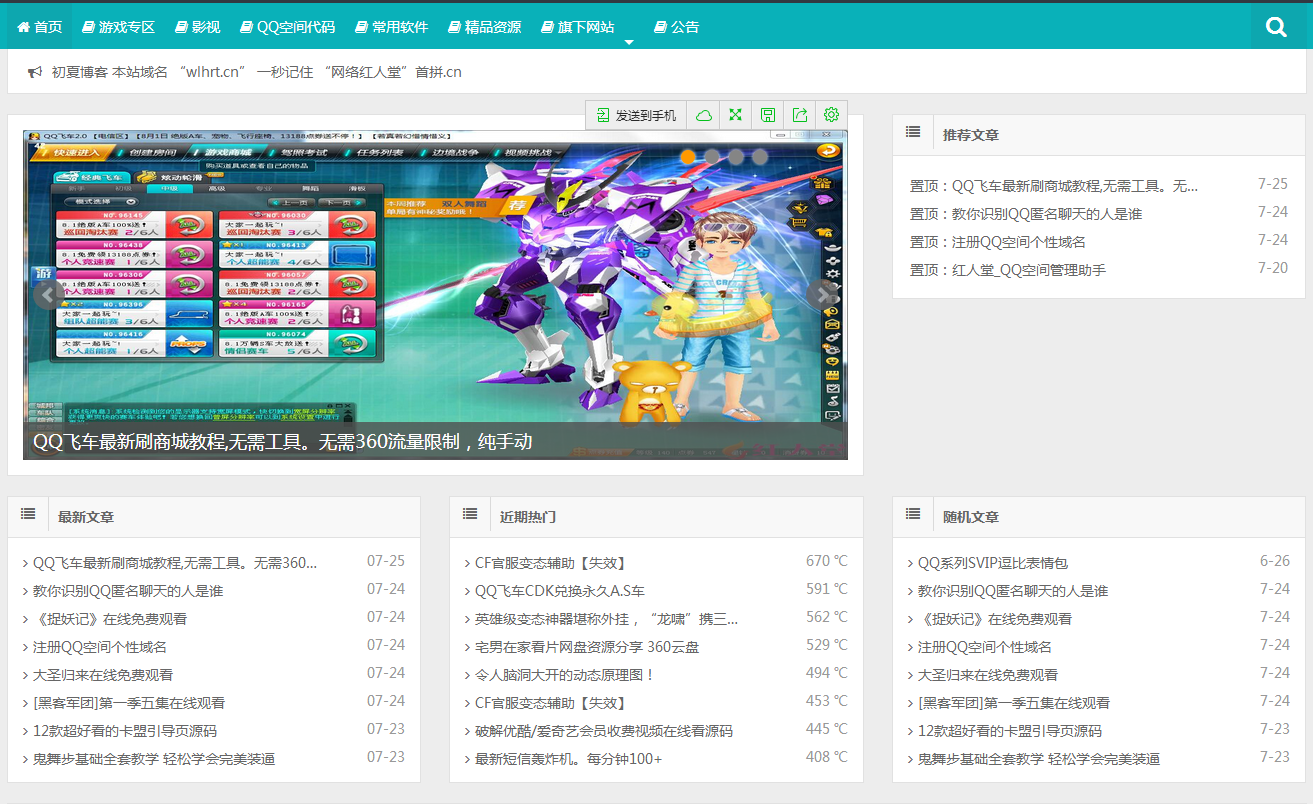Screen dimensions: 1313x804
Task: Go to the previous carousel slide arrow
Action: click(x=47, y=295)
